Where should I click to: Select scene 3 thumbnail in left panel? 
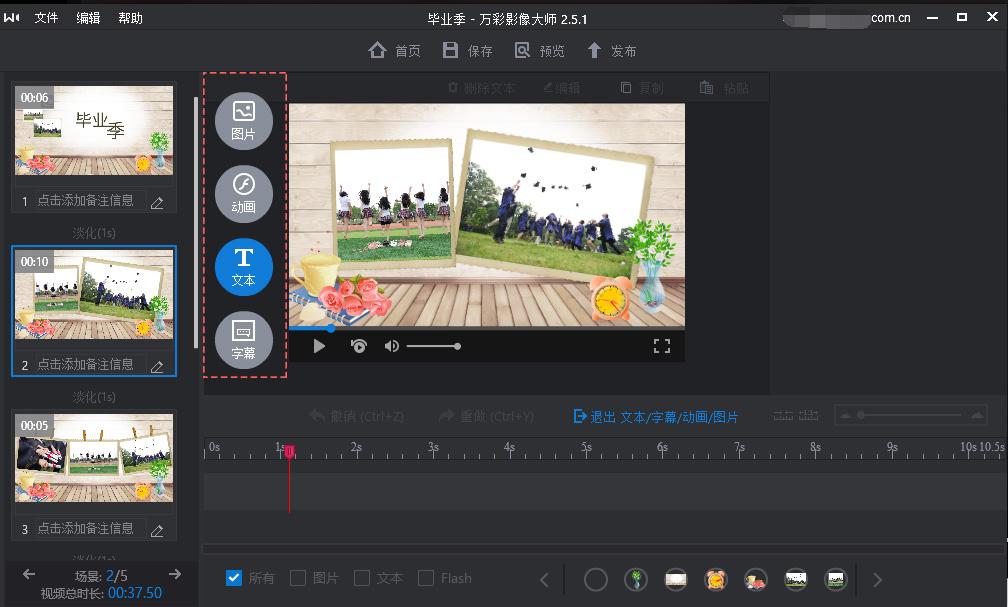tap(93, 458)
